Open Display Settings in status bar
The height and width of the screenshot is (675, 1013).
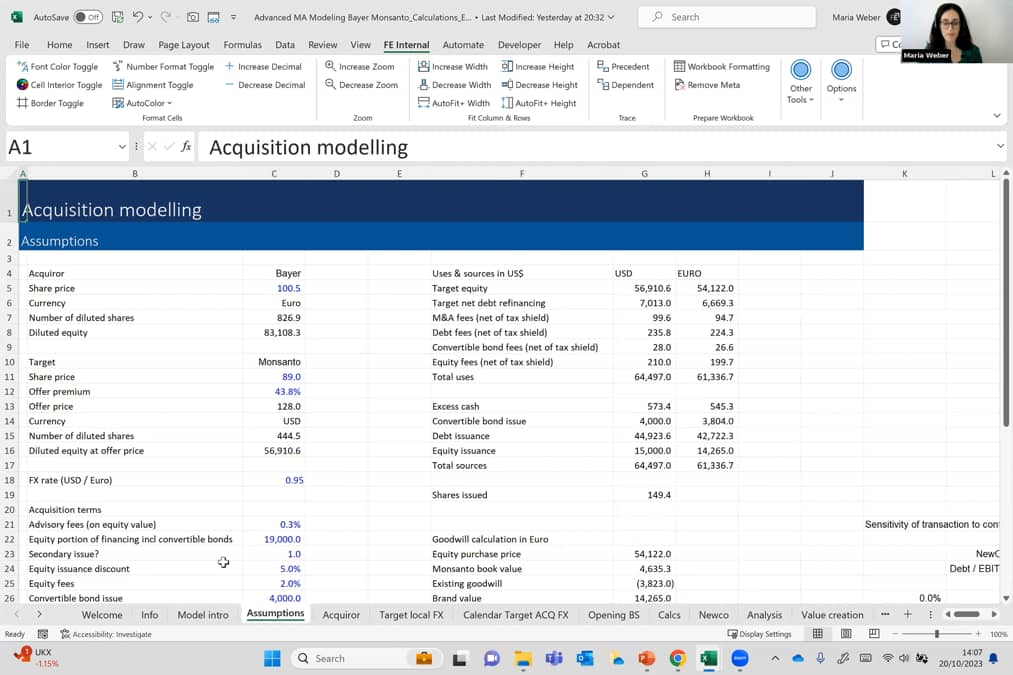point(759,634)
